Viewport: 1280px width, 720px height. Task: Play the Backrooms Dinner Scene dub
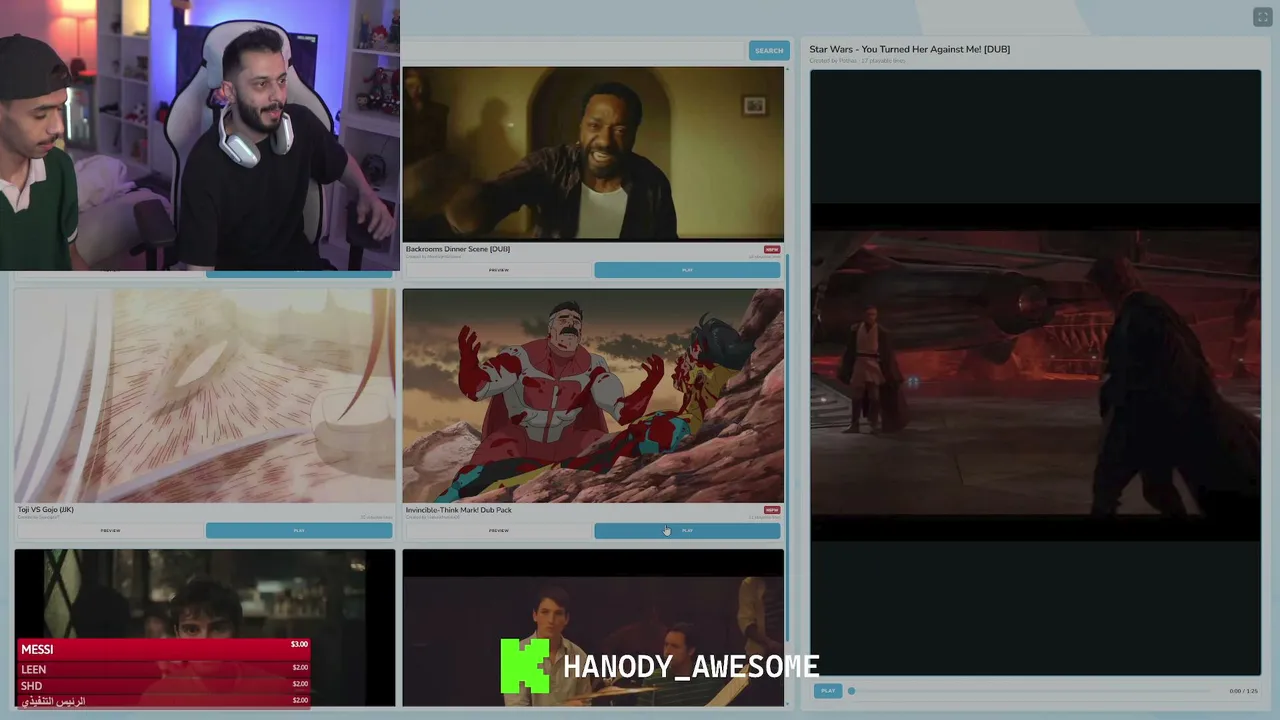tap(687, 270)
